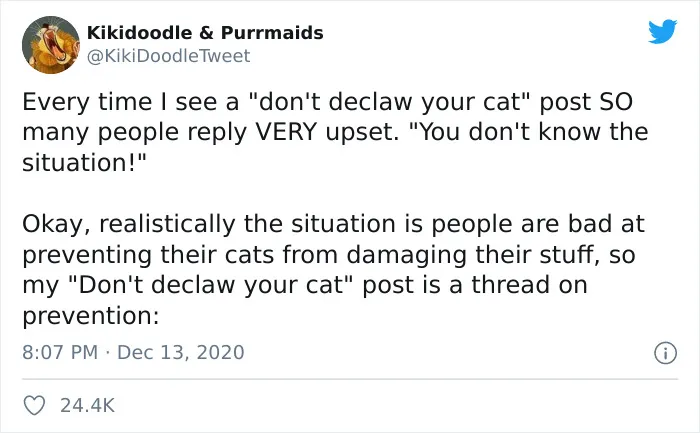
Task: Click the word "damaging" in the tweet text
Action: click(x=406, y=255)
